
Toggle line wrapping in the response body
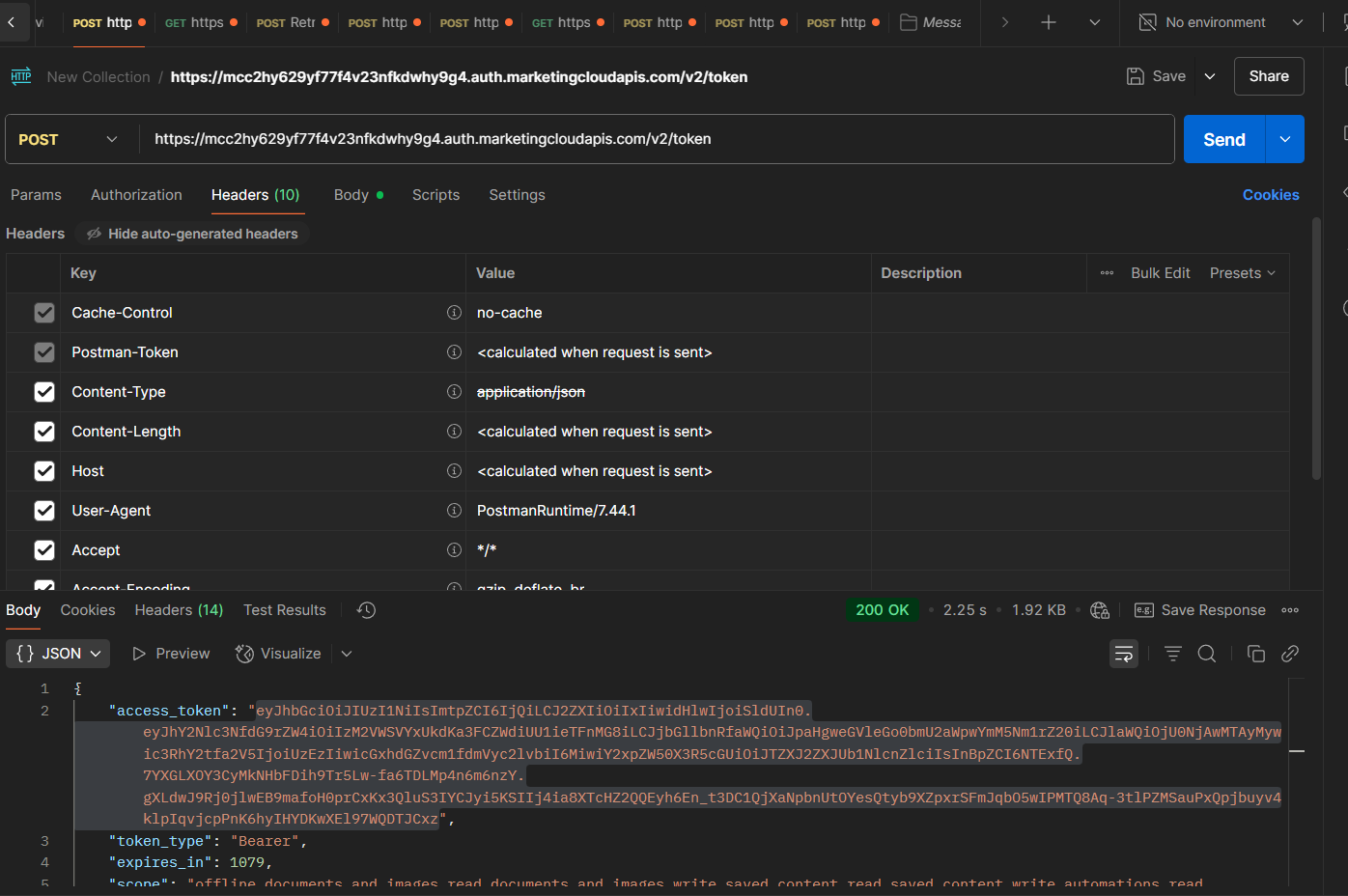[1123, 654]
